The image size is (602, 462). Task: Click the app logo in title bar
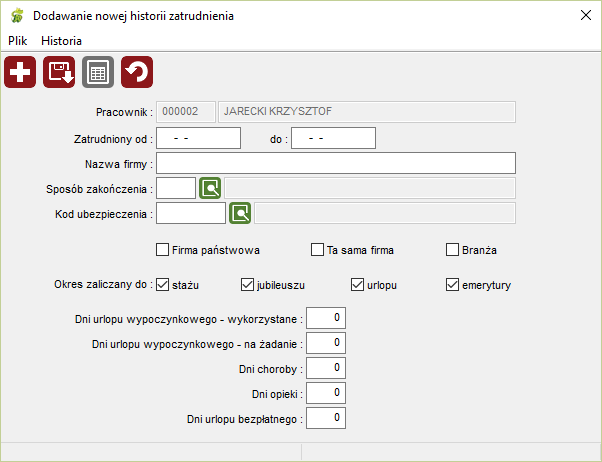tap(17, 16)
